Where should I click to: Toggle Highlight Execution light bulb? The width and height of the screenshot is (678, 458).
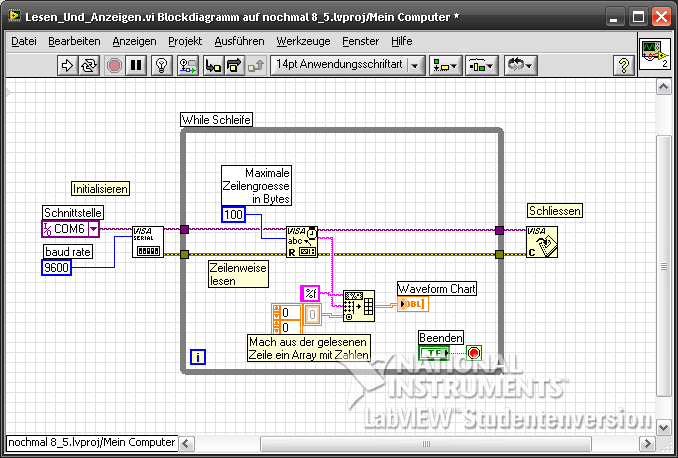pos(162,66)
